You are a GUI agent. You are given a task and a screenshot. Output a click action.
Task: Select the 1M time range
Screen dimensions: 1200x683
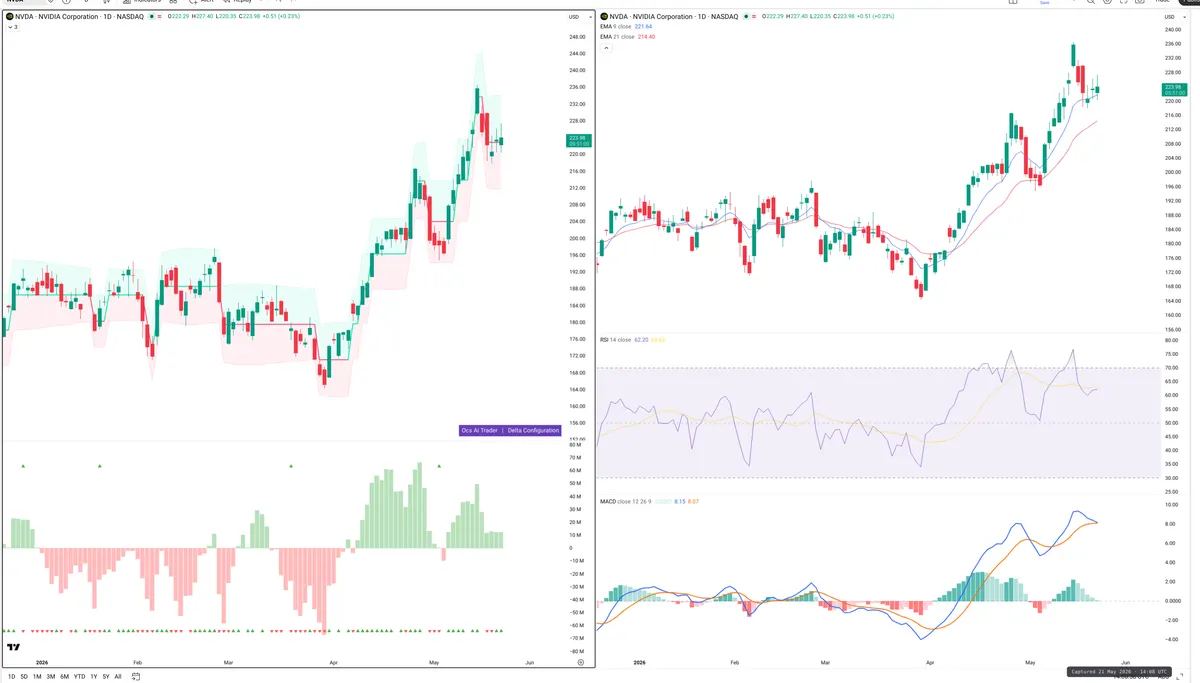coord(37,677)
